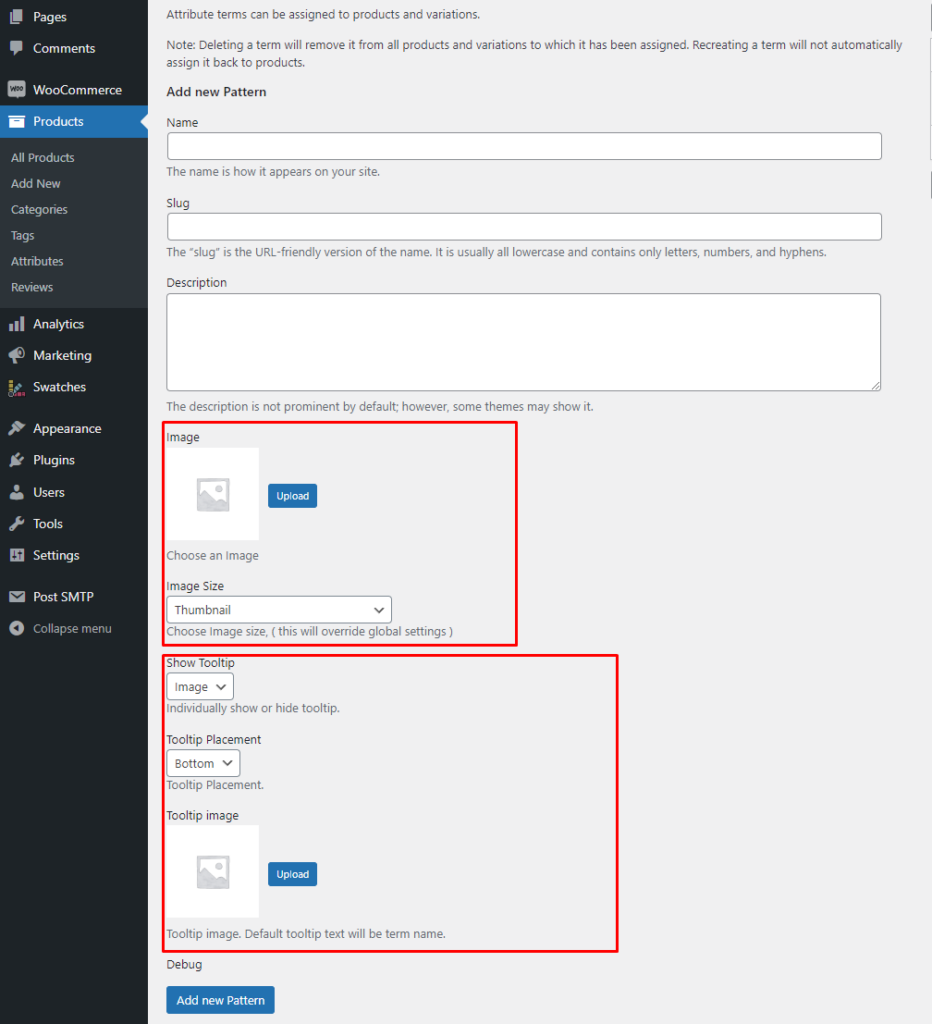Click the Products archive box icon
The height and width of the screenshot is (1024, 932).
click(x=16, y=121)
